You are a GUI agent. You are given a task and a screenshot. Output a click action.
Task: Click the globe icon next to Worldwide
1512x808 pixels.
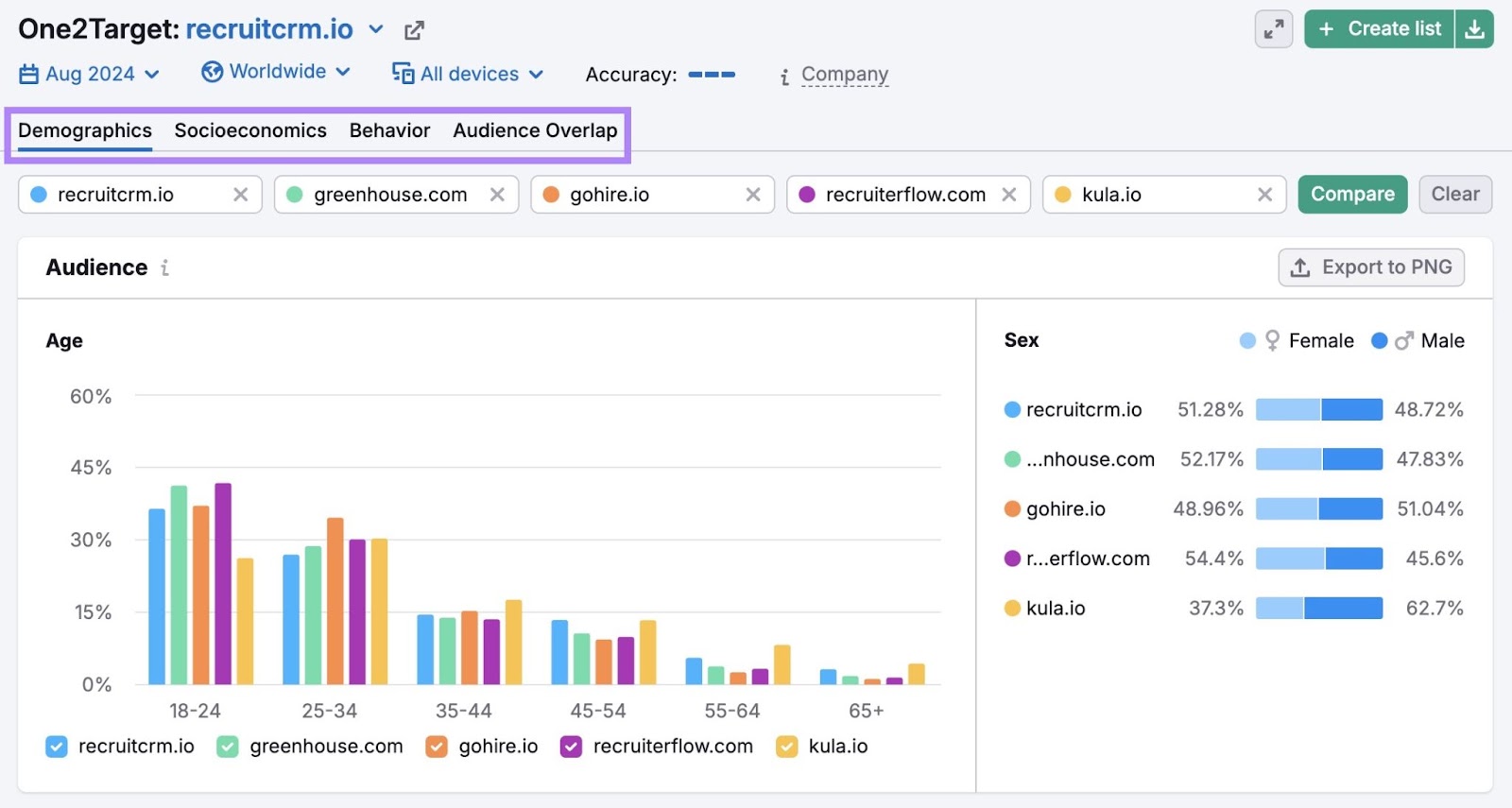[x=213, y=72]
